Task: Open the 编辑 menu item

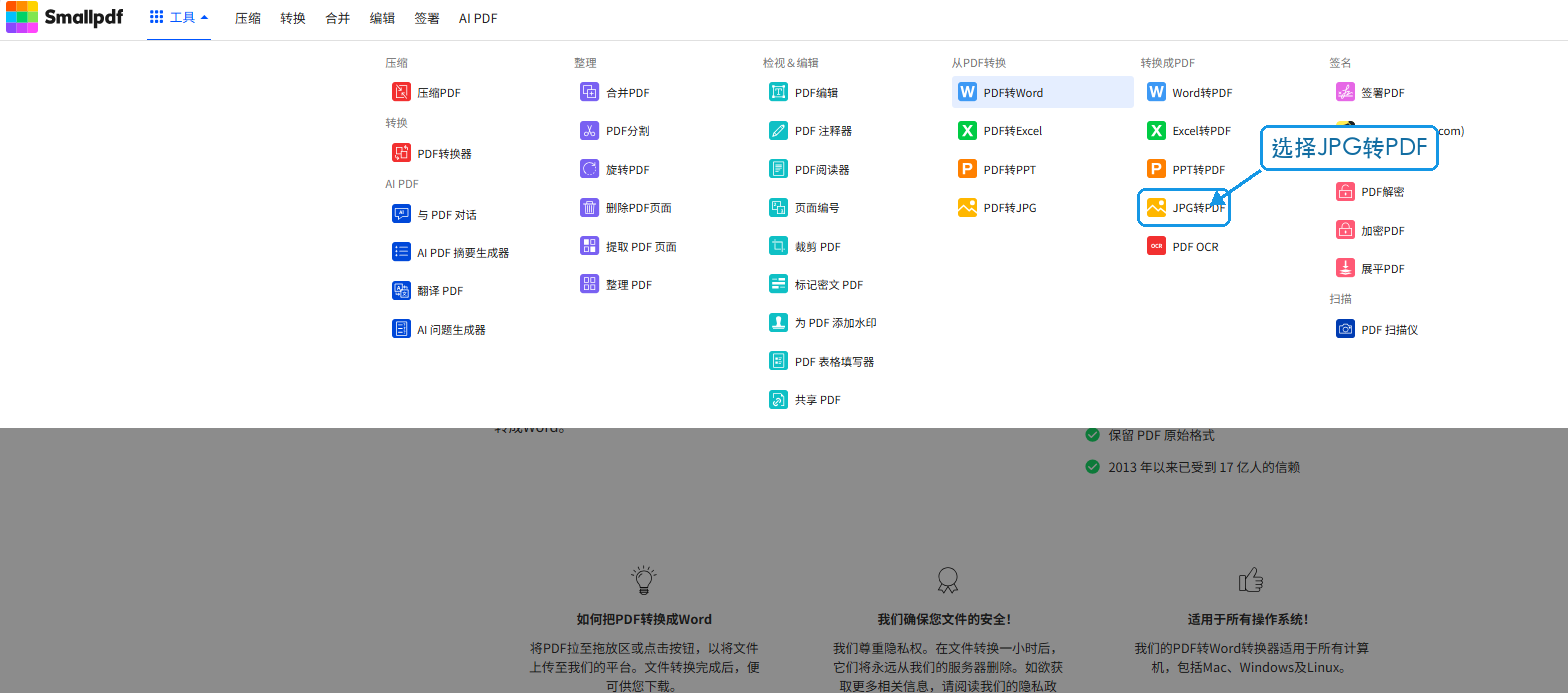Action: 382,18
